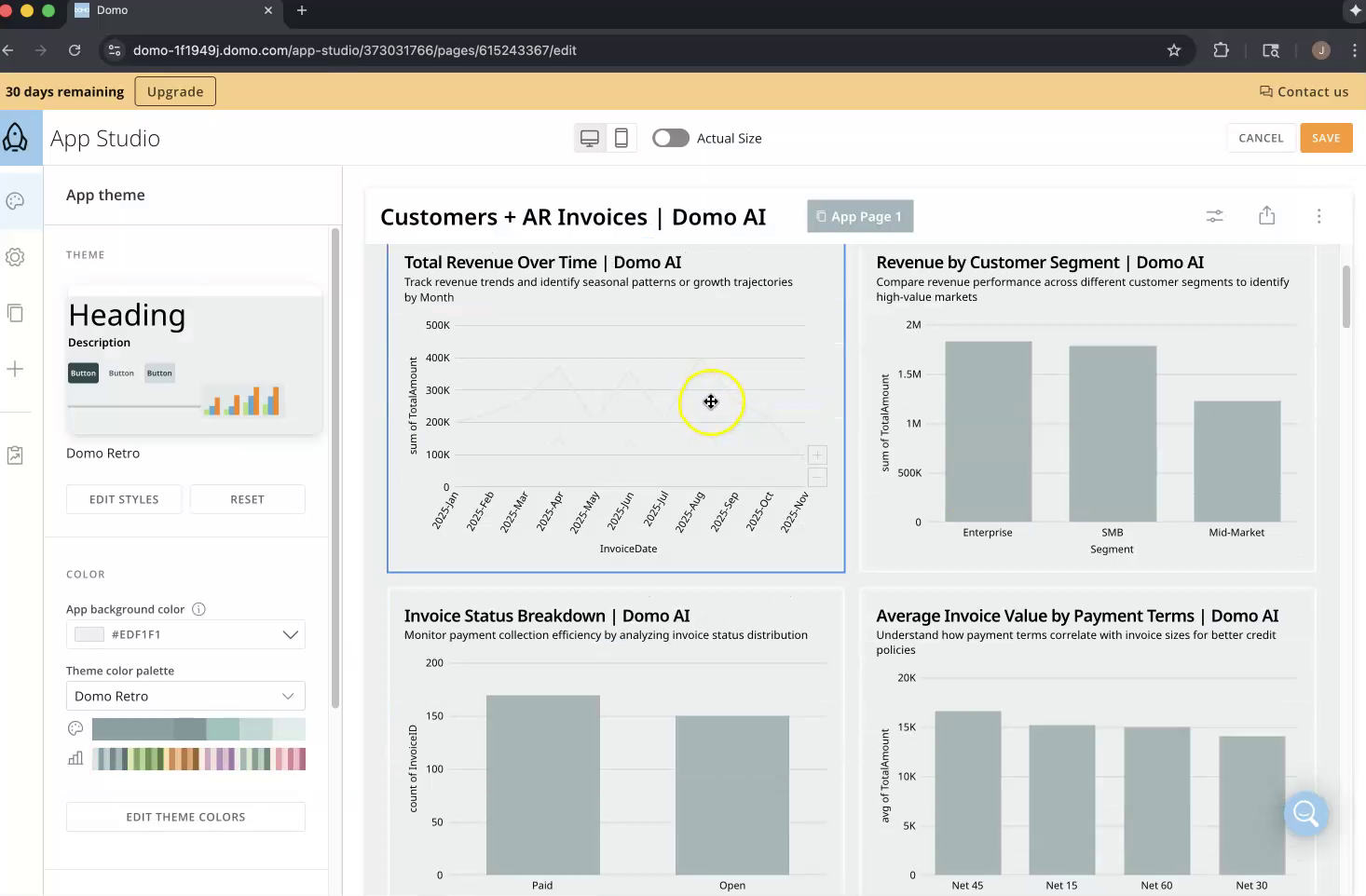1366x896 pixels.
Task: Click the #EDF1F1 background color swatch
Action: click(x=89, y=634)
